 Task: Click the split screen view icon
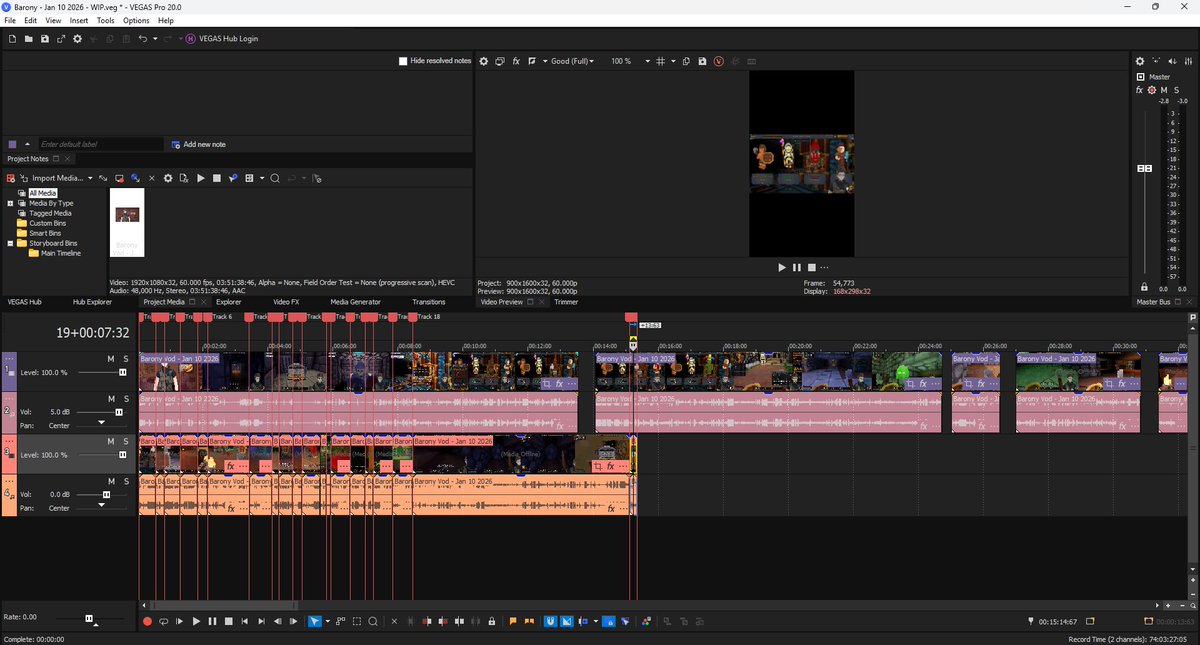pos(532,61)
